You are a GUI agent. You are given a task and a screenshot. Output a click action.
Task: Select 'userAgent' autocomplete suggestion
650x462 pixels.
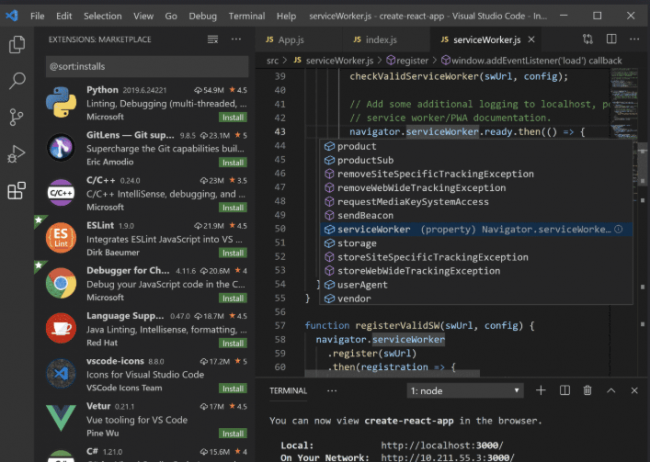pyautogui.click(x=476, y=284)
